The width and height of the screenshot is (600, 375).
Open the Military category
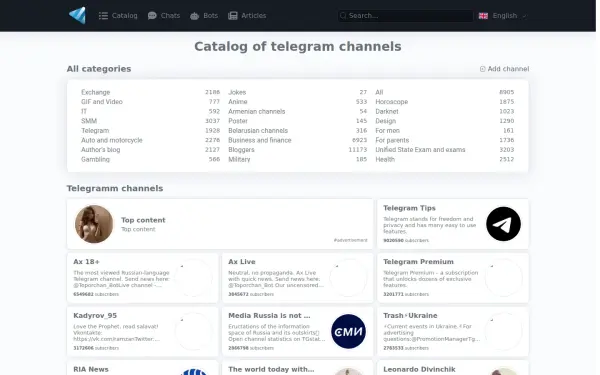click(x=239, y=159)
